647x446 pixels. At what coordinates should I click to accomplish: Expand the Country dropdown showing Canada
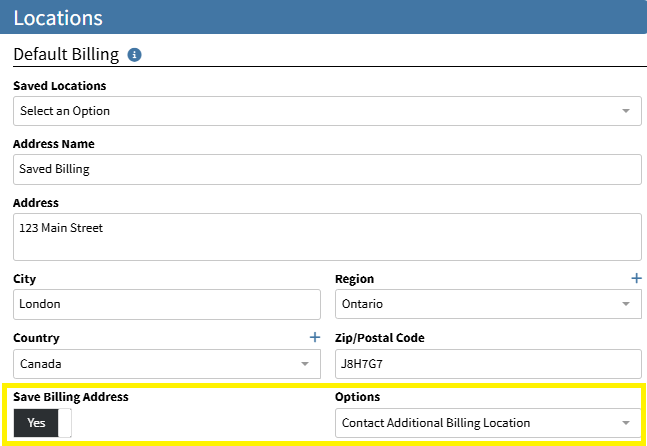click(x=167, y=364)
